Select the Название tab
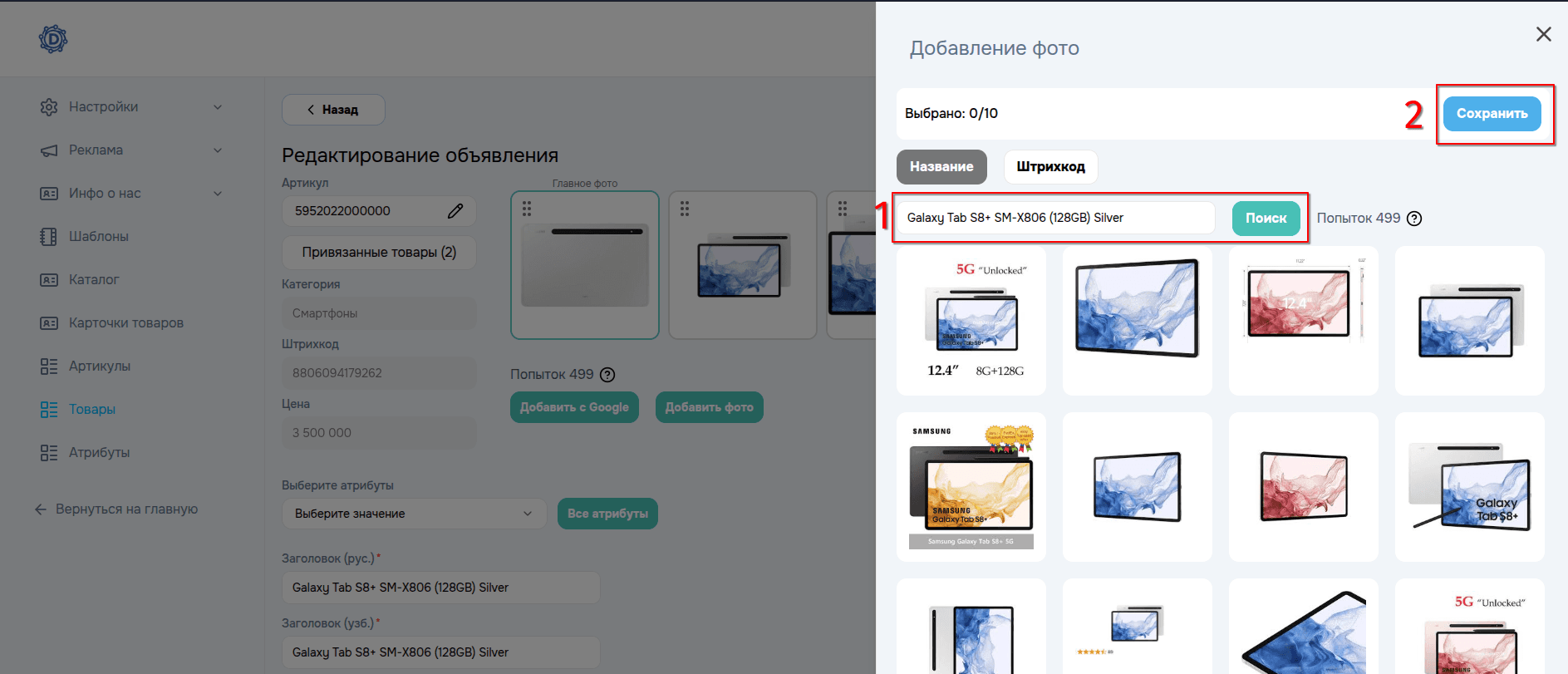Viewport: 1568px width, 674px height. [x=941, y=167]
